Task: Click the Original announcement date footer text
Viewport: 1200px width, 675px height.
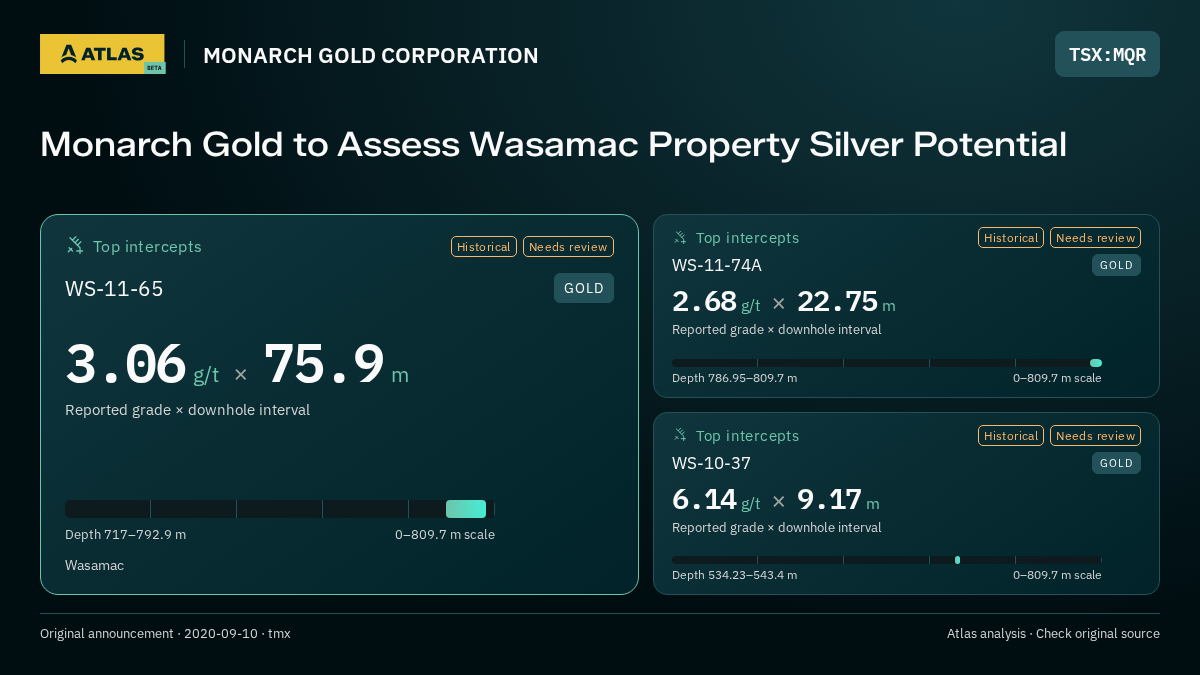Action: (165, 634)
